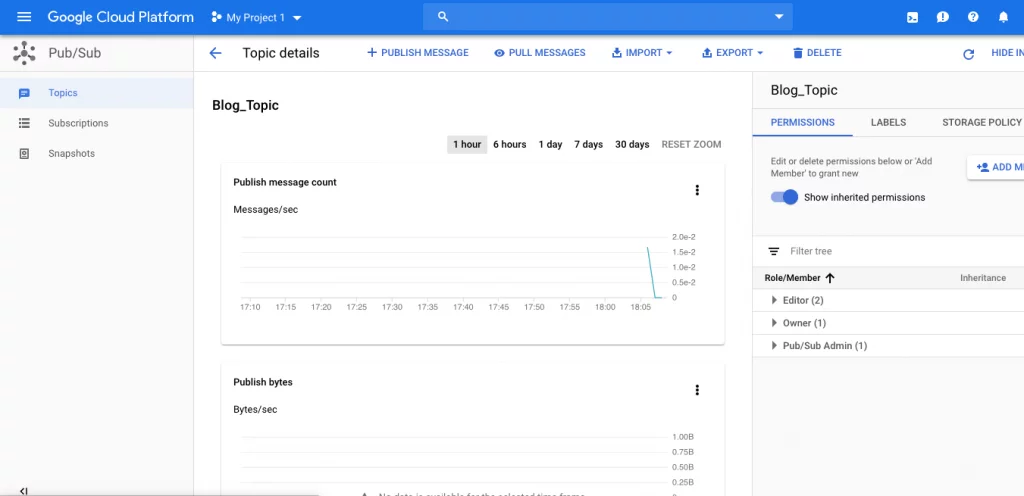Open Publish bytes chart options menu
The width and height of the screenshot is (1024, 496).
697,390
